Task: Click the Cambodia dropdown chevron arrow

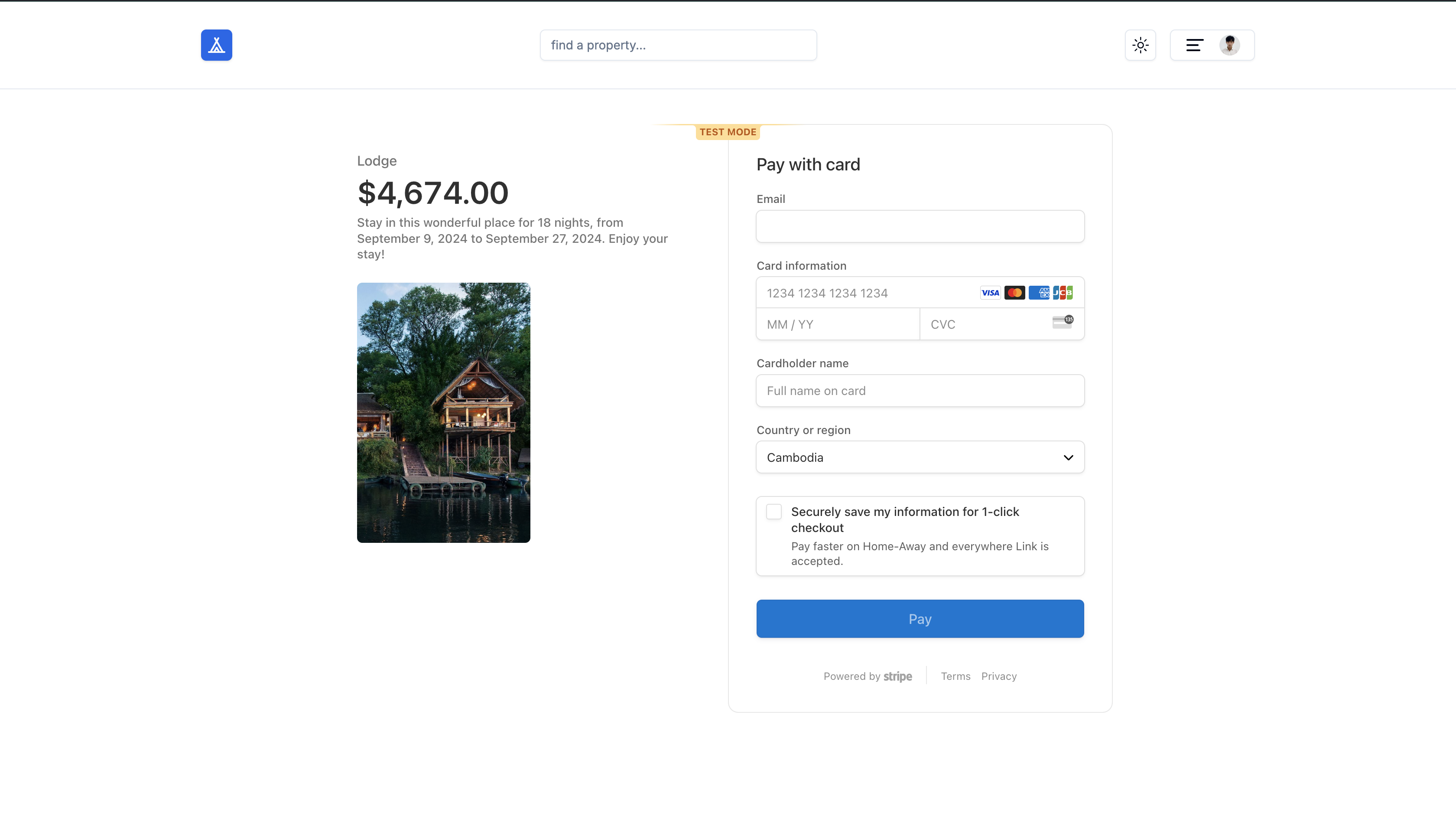Action: (x=1068, y=457)
